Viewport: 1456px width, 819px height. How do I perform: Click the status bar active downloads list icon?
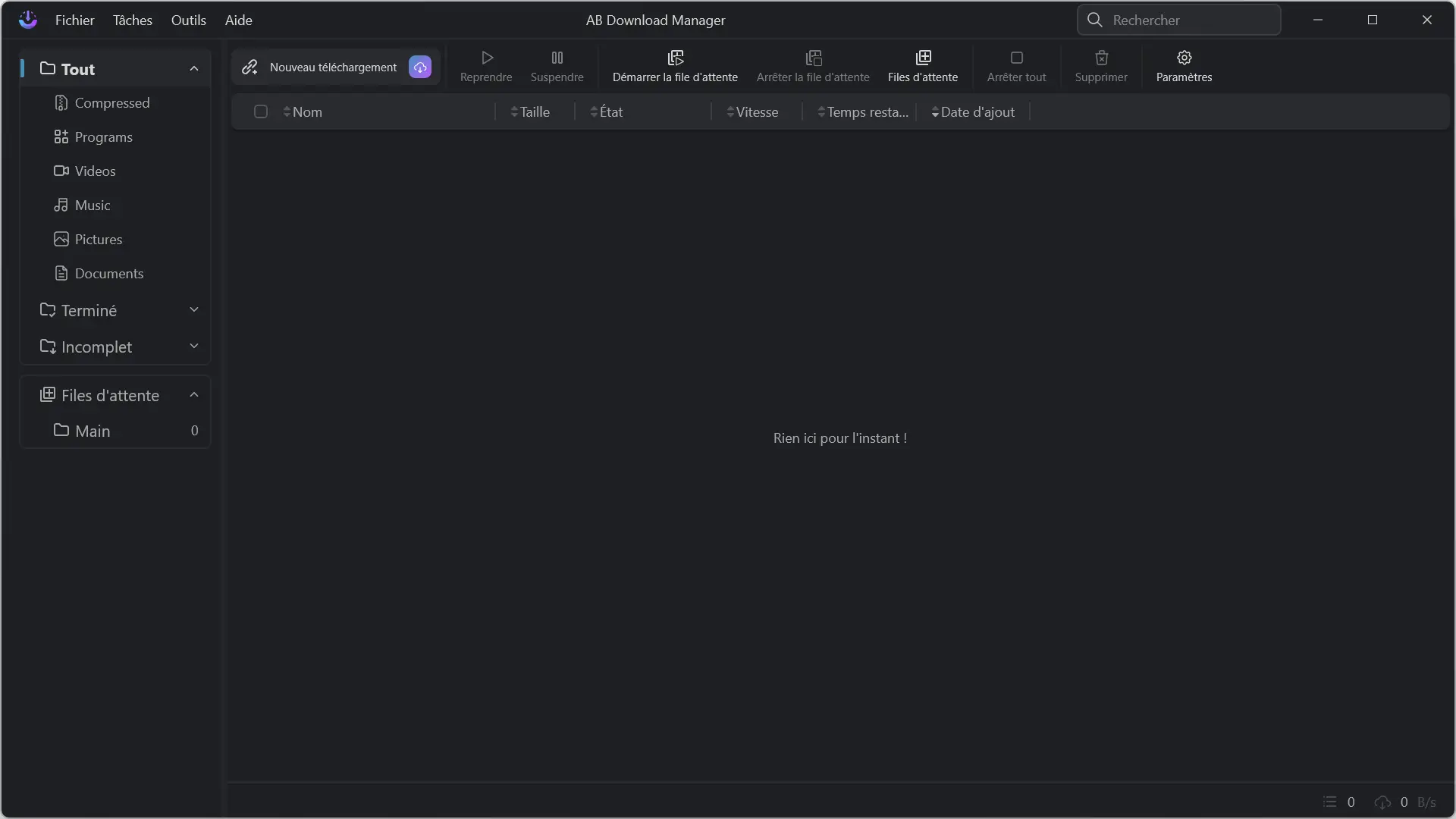click(x=1329, y=802)
